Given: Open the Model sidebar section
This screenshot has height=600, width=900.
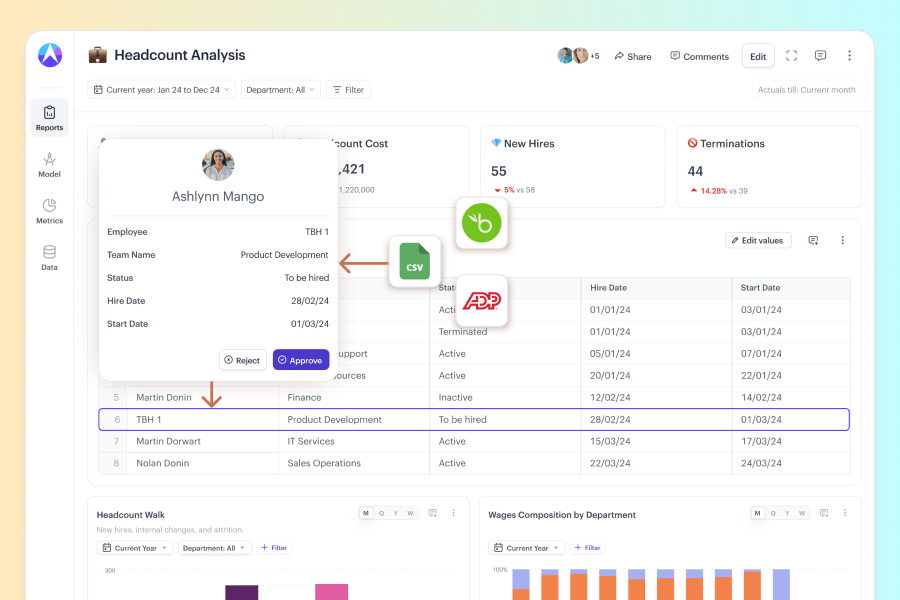Looking at the screenshot, I should (49, 164).
